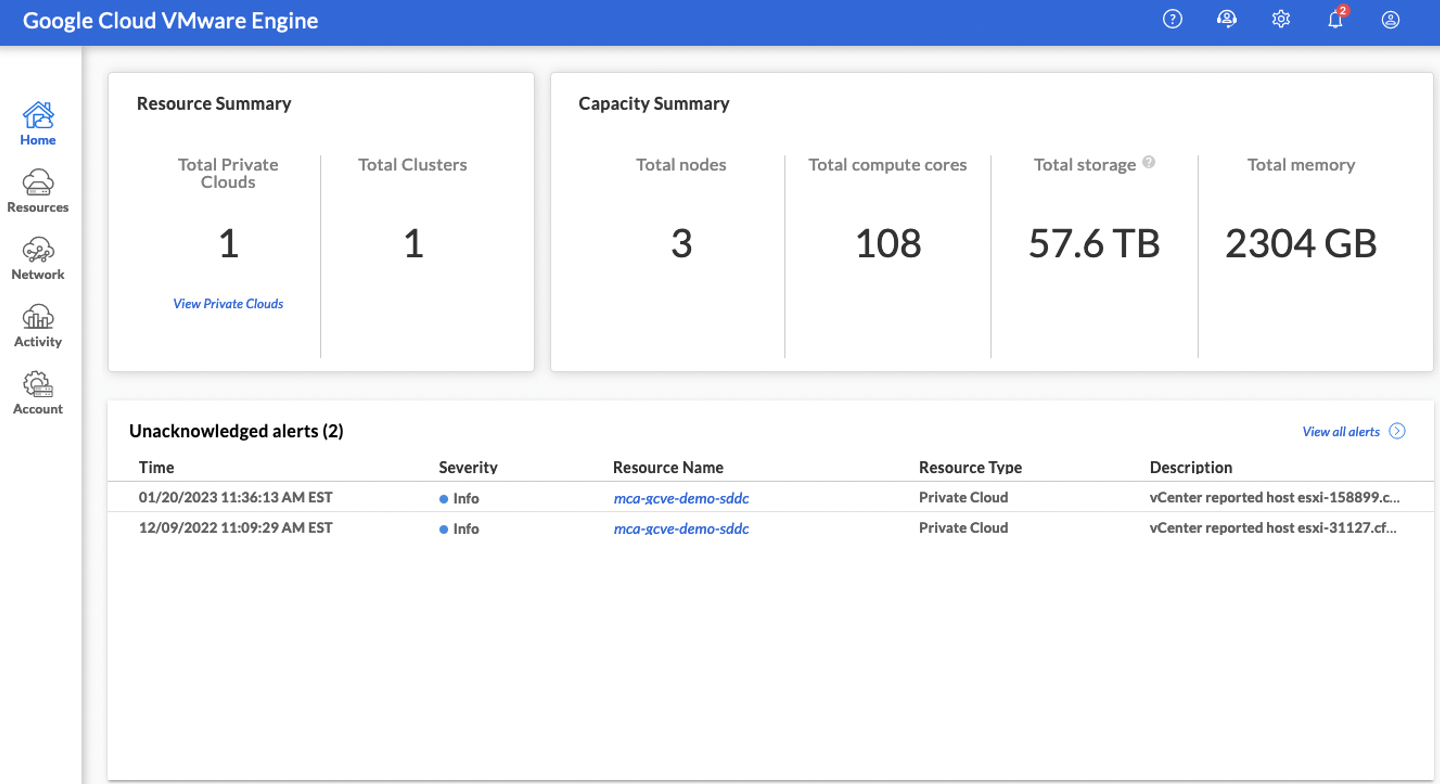The width and height of the screenshot is (1440, 784).
Task: Click the Total Private Clouds label
Action: click(x=228, y=173)
